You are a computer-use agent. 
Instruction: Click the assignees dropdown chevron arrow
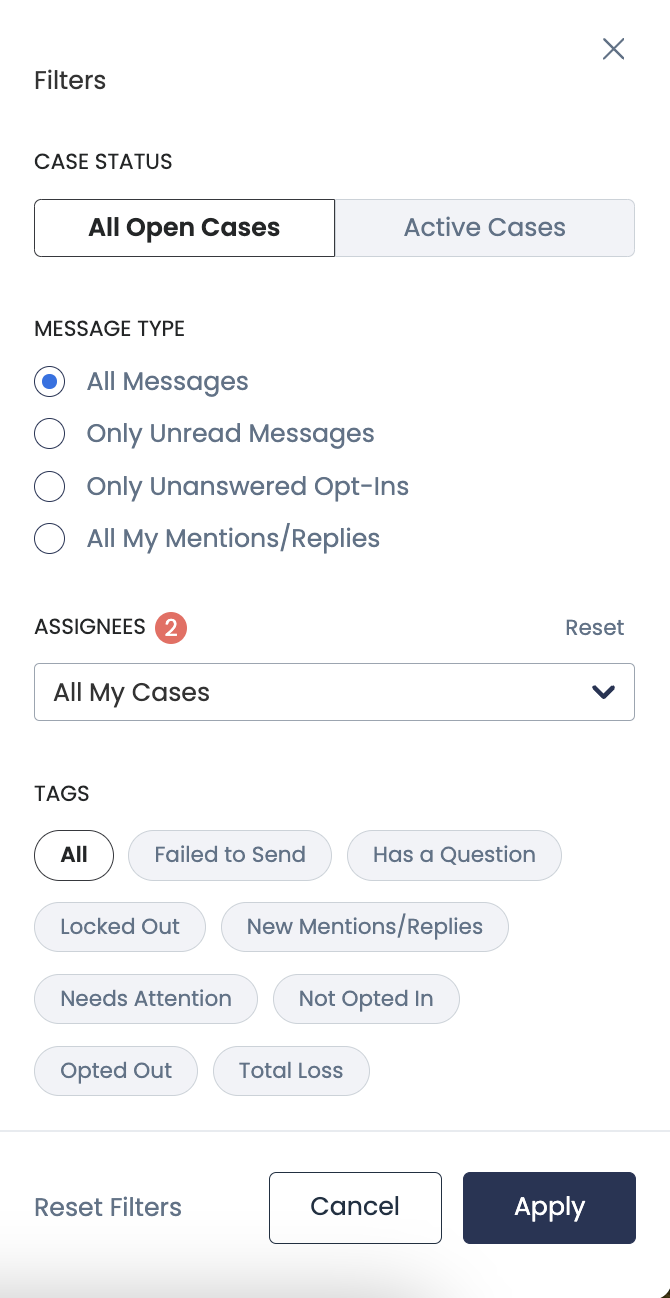point(603,692)
